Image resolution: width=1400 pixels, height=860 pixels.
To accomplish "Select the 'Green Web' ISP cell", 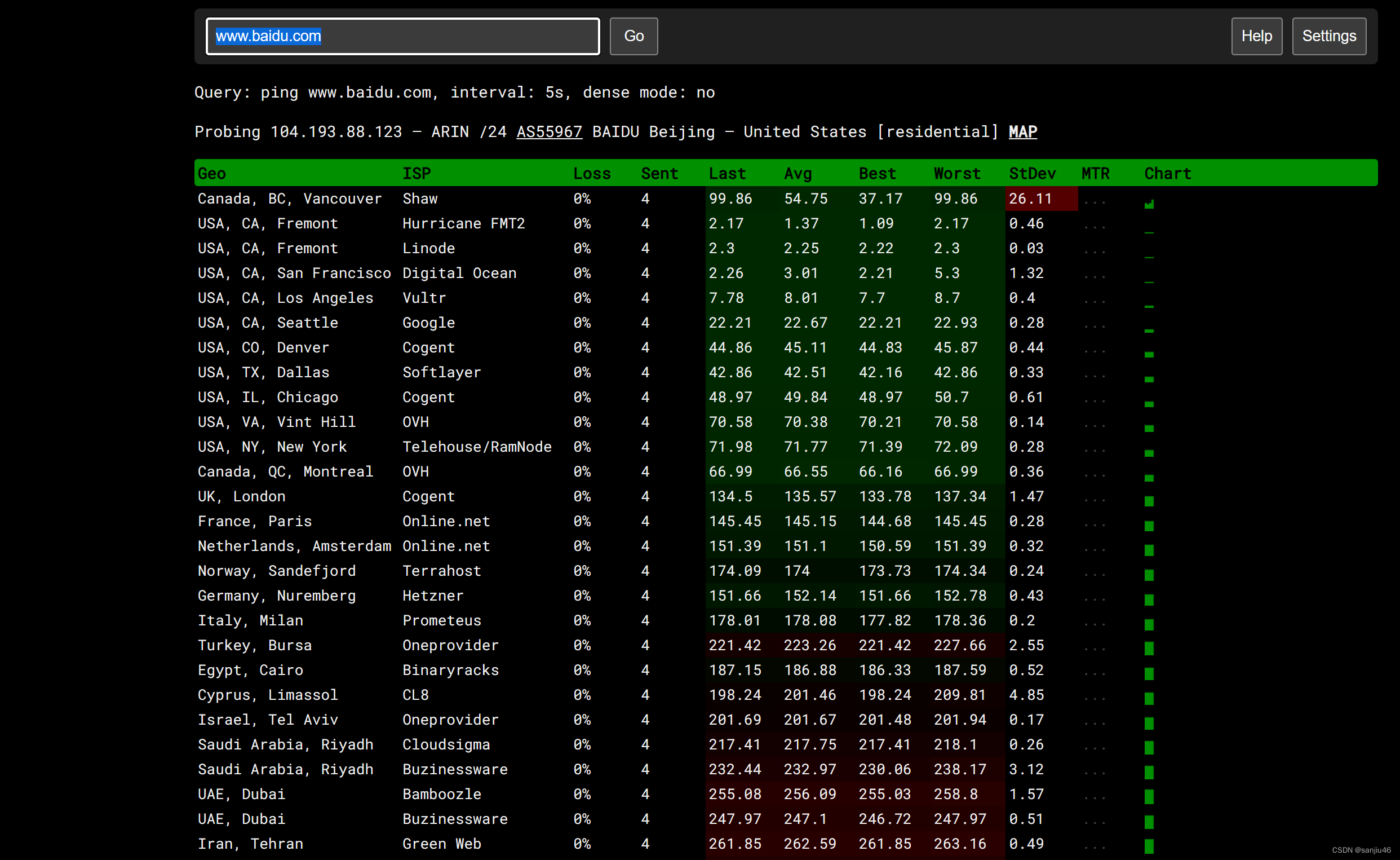I will pyautogui.click(x=442, y=844).
